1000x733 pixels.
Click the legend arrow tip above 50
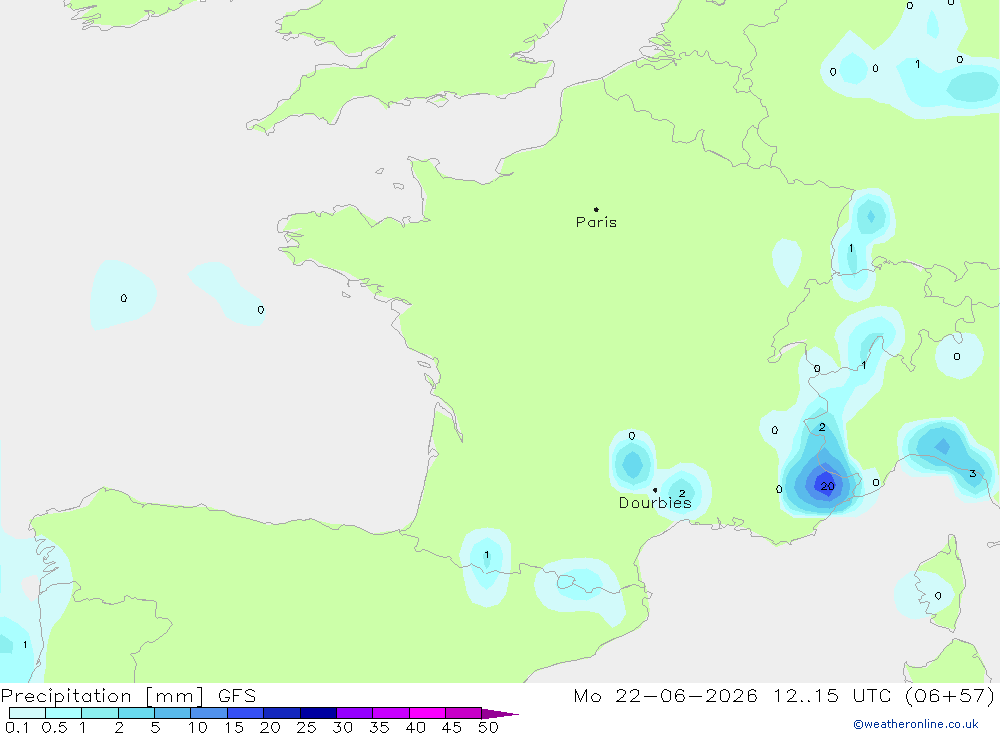(x=500, y=714)
